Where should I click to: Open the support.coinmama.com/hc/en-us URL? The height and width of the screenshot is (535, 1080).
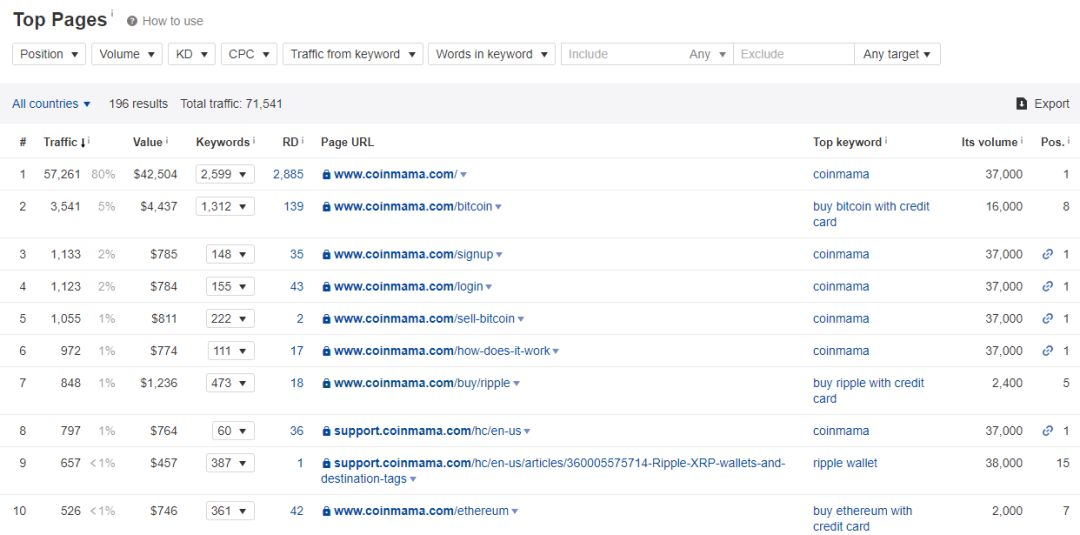point(428,431)
